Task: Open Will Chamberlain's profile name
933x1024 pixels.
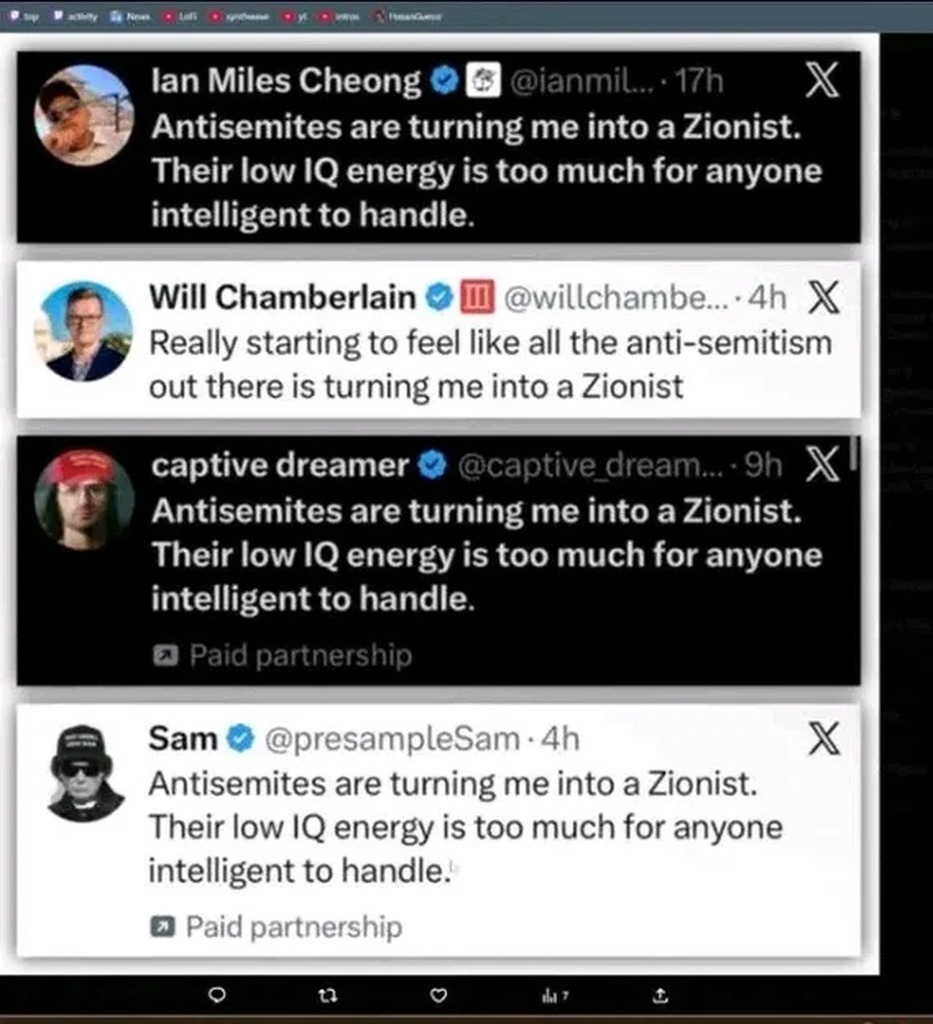Action: point(283,297)
